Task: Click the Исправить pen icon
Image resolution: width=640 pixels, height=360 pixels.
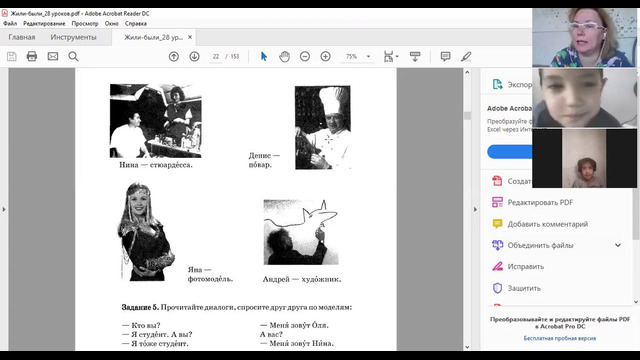Action: point(497,267)
